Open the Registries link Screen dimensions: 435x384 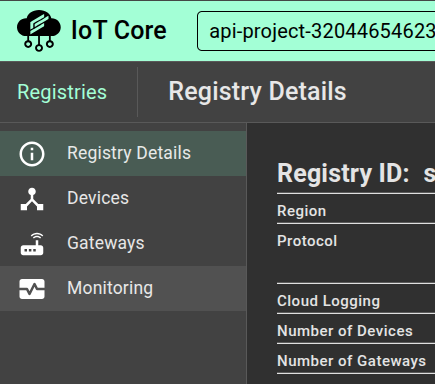pyautogui.click(x=62, y=92)
